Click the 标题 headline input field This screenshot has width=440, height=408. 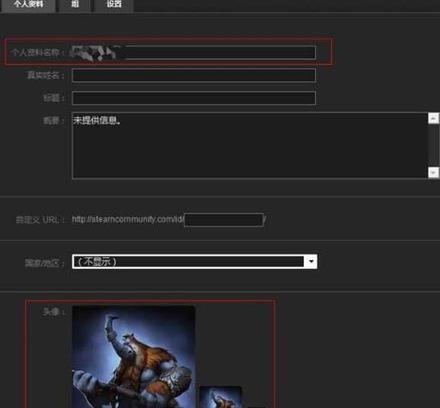(x=194, y=98)
